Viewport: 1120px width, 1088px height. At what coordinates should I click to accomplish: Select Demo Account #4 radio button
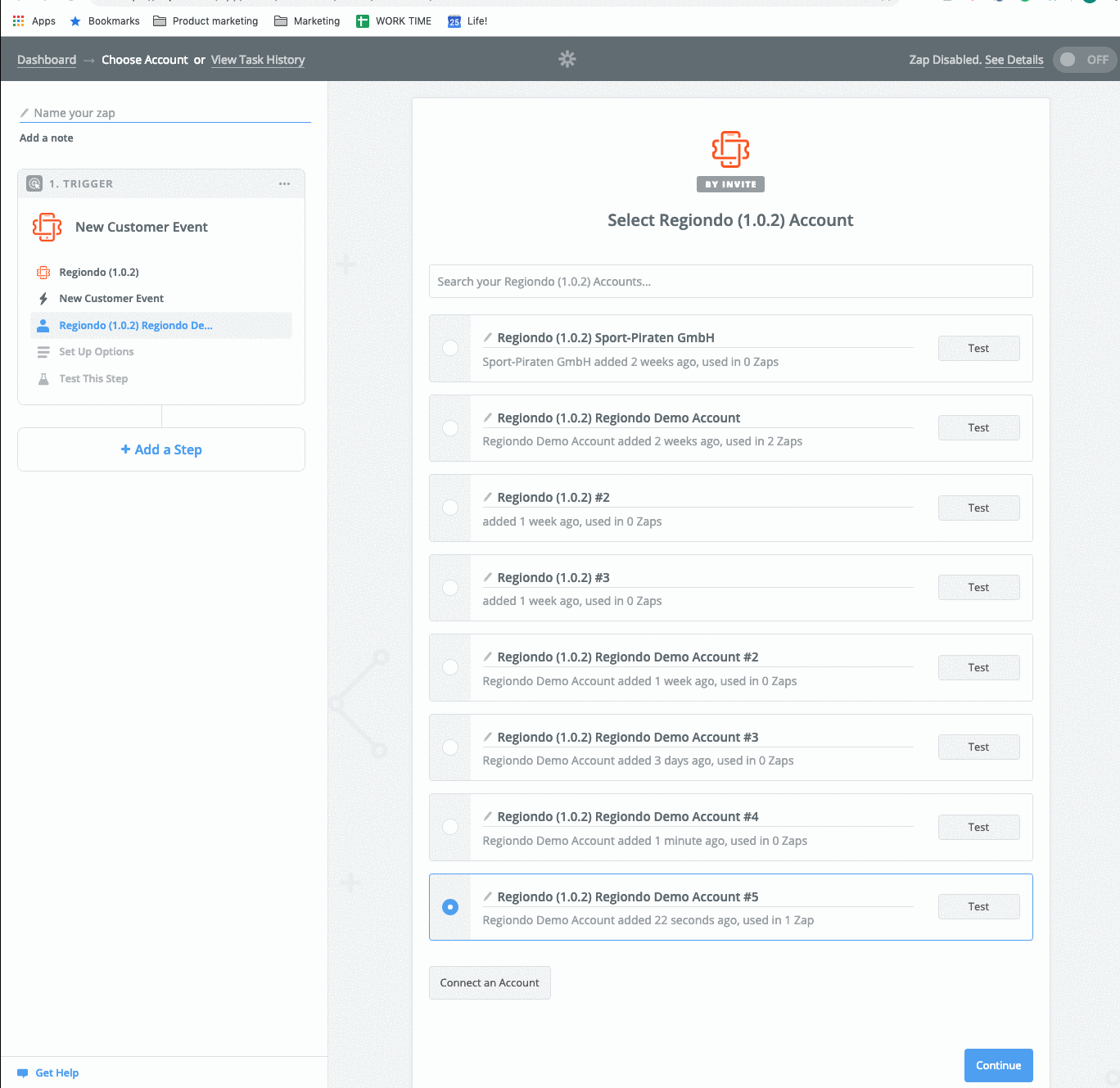[450, 827]
